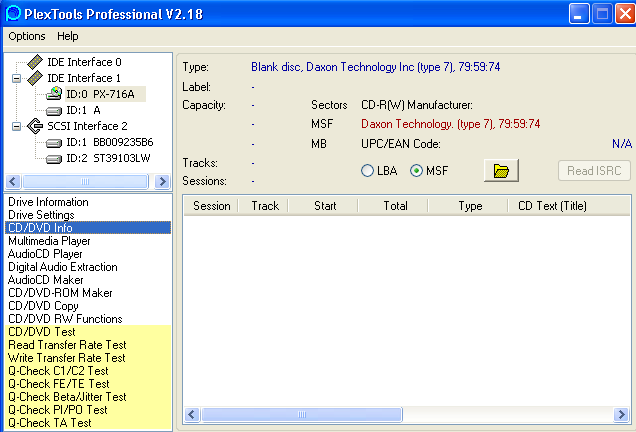Click device tree scrollbar right arrow

click(x=162, y=181)
